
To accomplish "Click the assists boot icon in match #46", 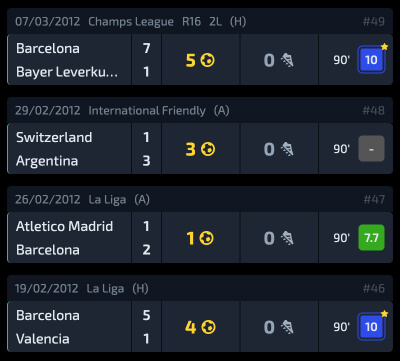I will coord(287,327).
